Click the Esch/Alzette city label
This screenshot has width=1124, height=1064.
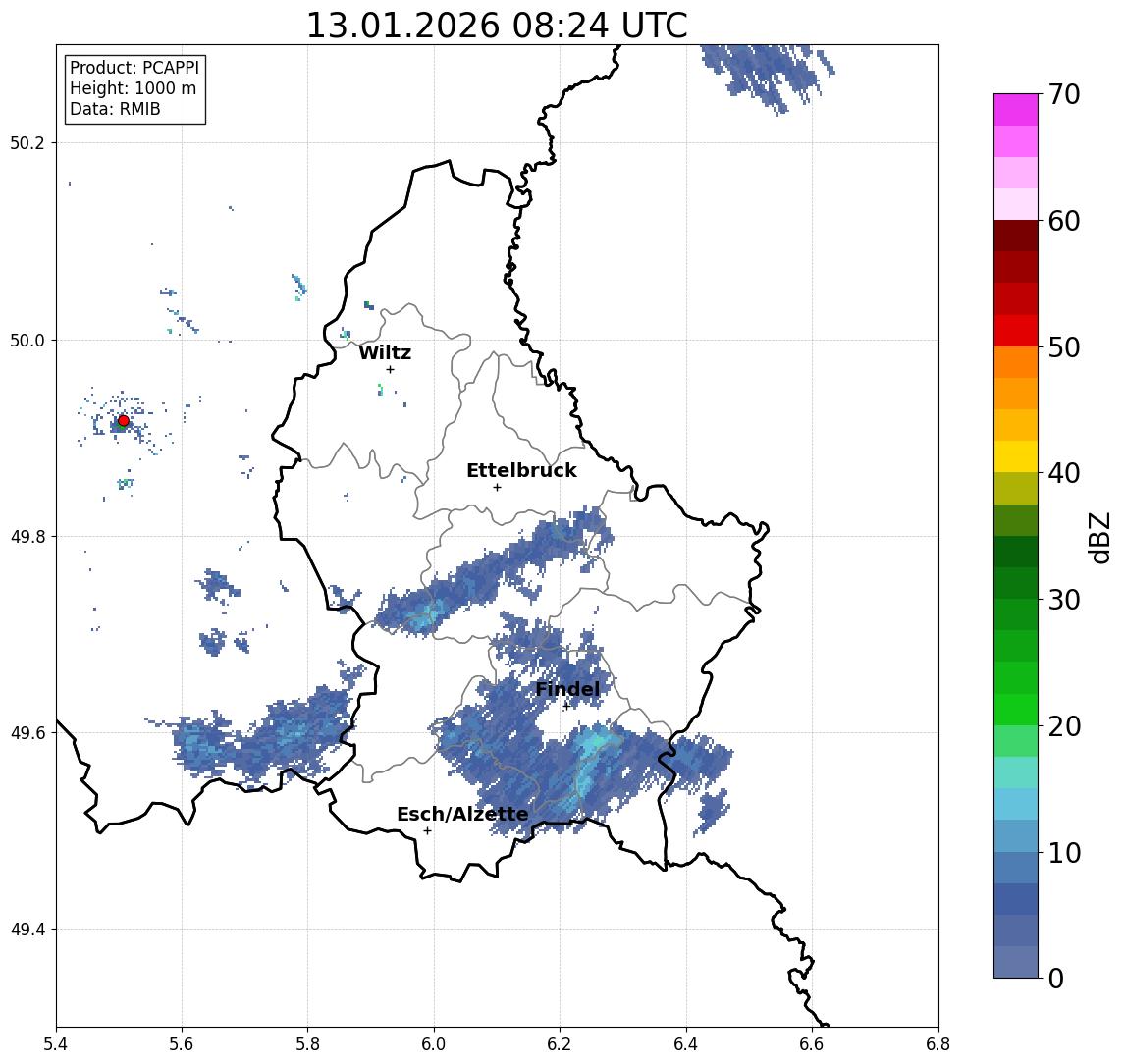[462, 814]
